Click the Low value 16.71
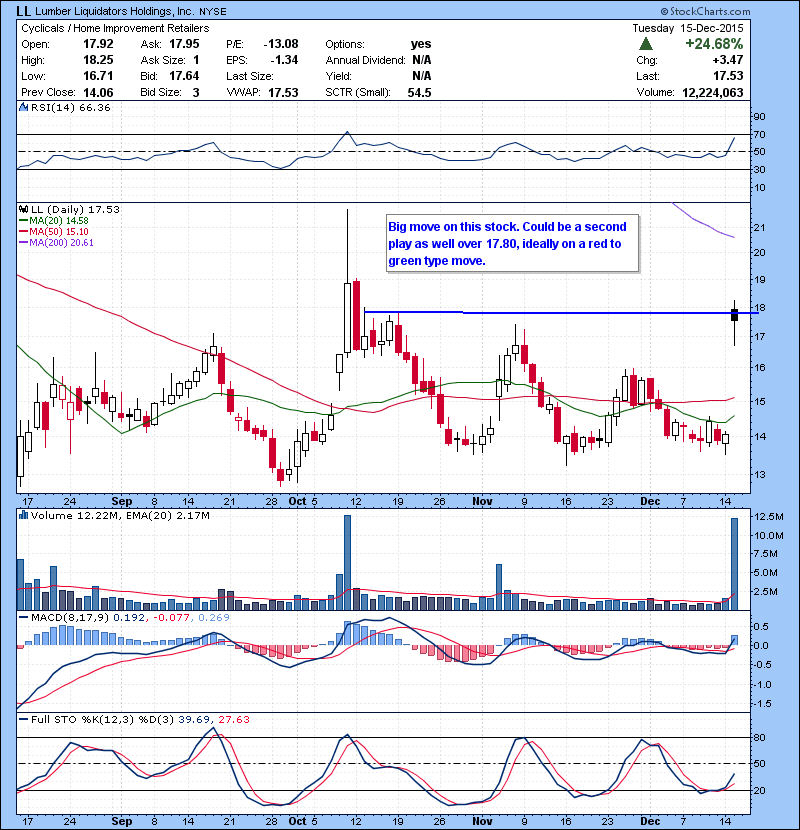The width and height of the screenshot is (800, 830). point(98,76)
